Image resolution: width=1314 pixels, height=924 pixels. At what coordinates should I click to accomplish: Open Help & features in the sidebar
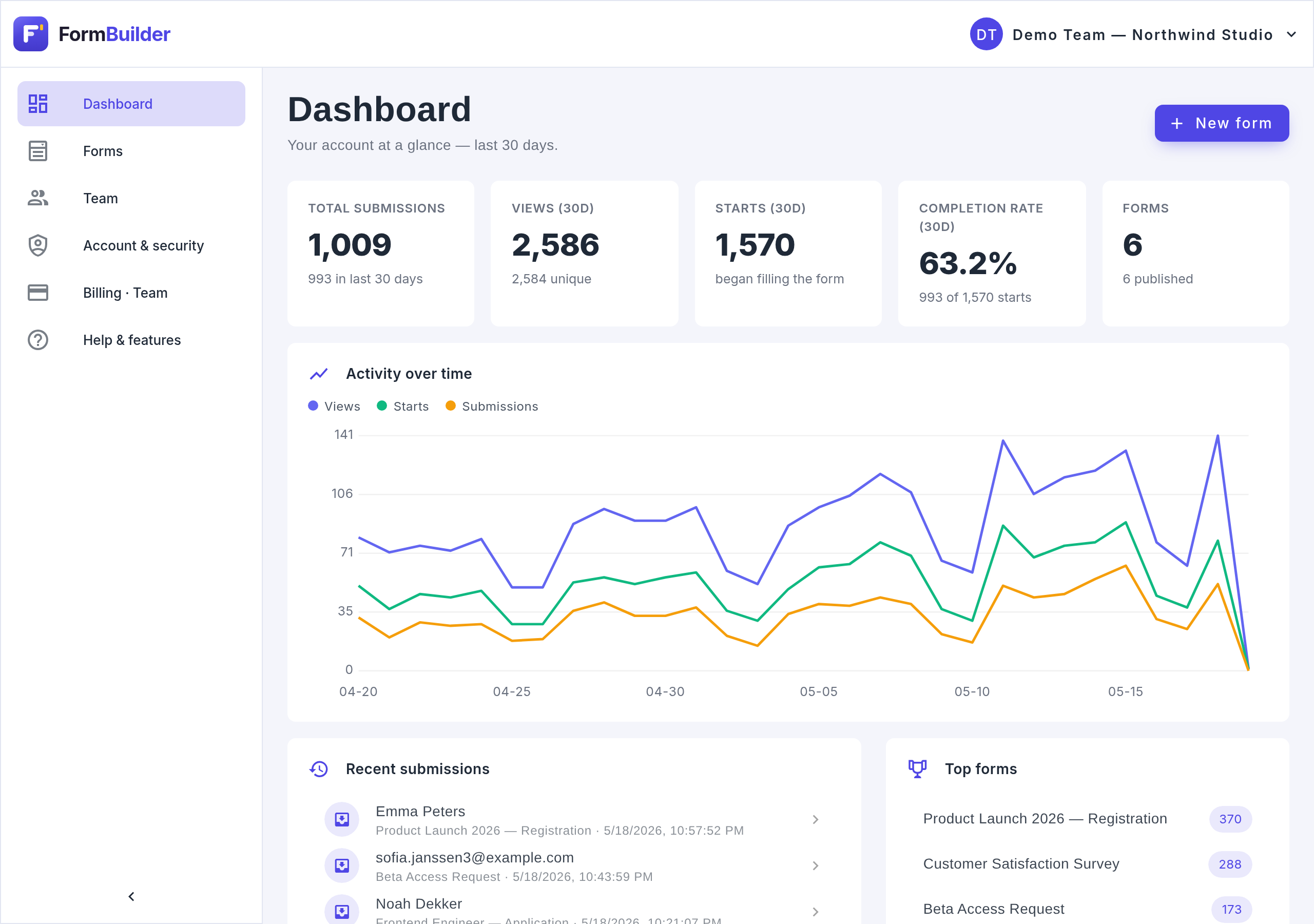coord(131,340)
